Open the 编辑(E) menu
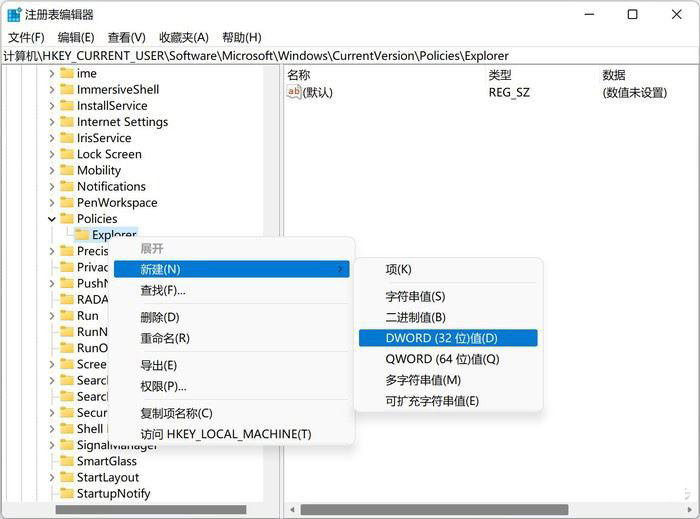 click(x=76, y=37)
